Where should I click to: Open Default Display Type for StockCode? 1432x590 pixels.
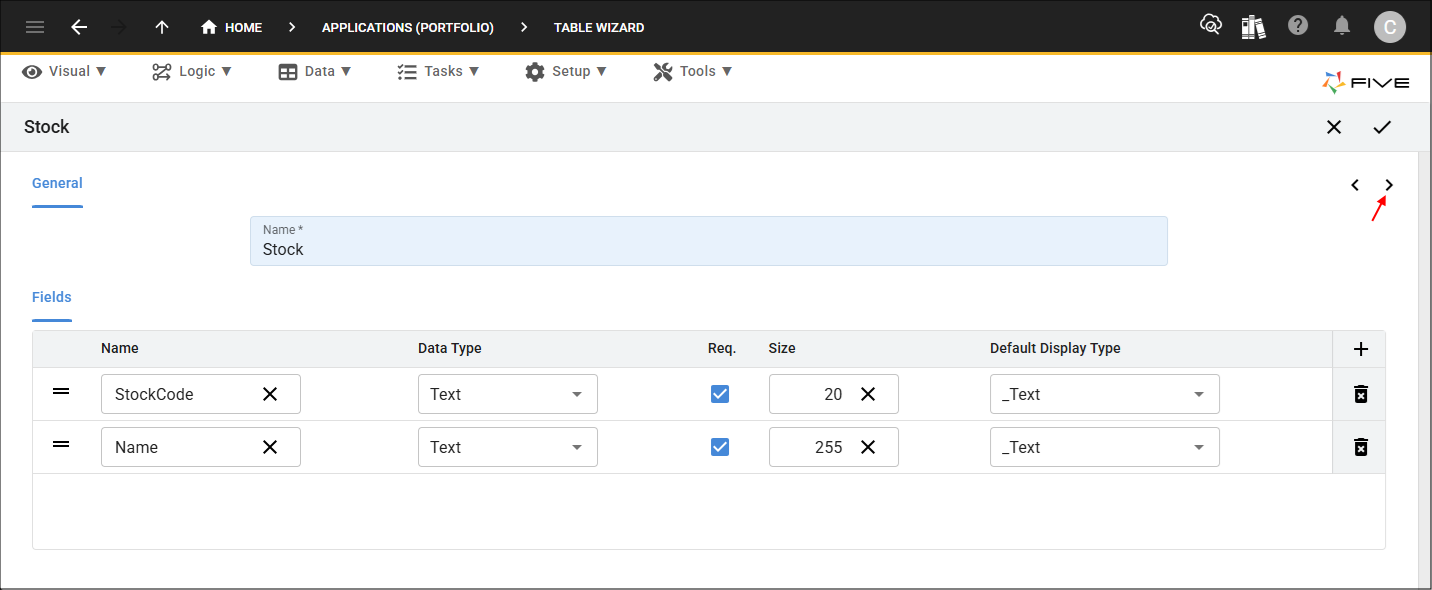1105,394
